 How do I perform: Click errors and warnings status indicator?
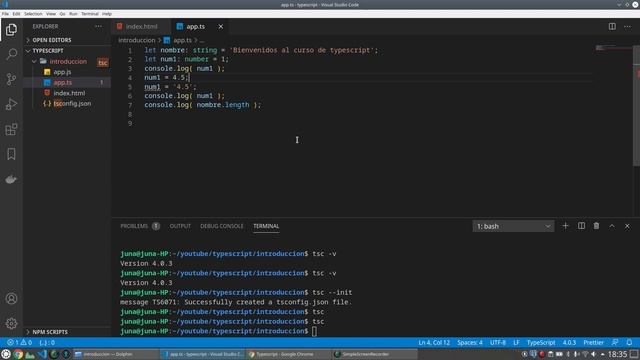(x=20, y=342)
